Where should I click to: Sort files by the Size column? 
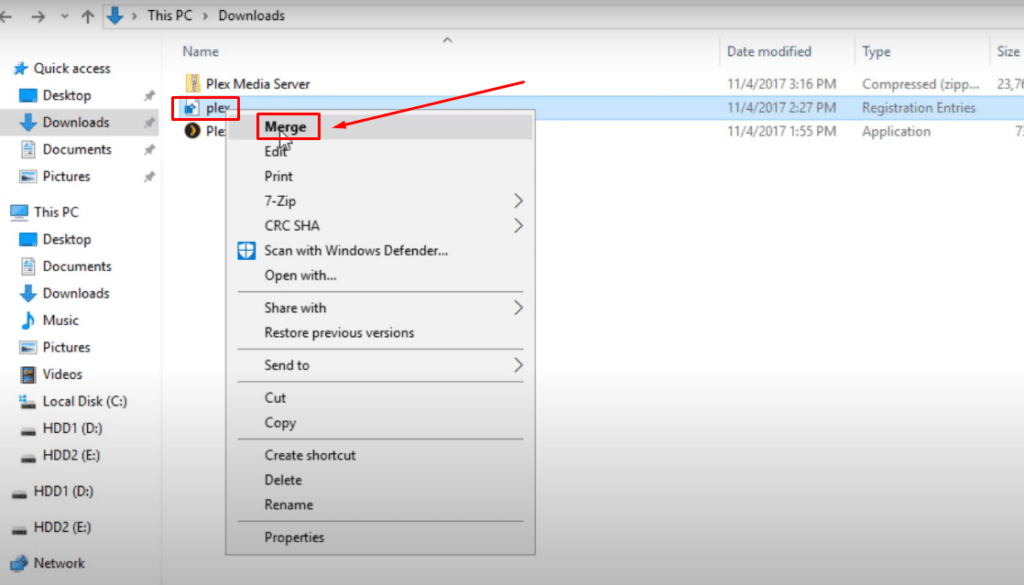(x=1008, y=52)
